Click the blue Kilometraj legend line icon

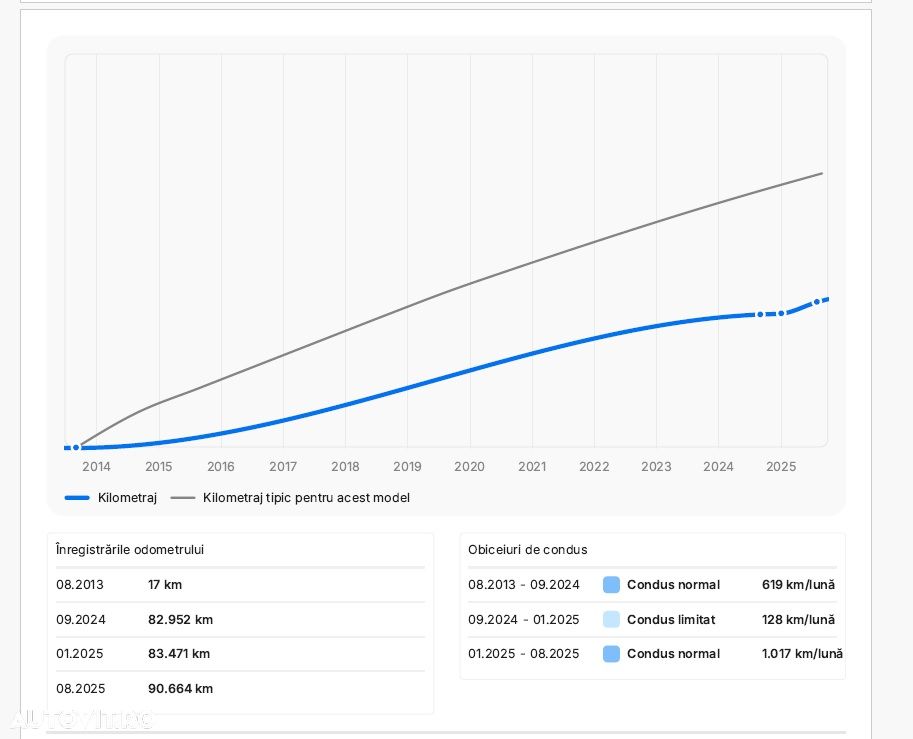[77, 498]
